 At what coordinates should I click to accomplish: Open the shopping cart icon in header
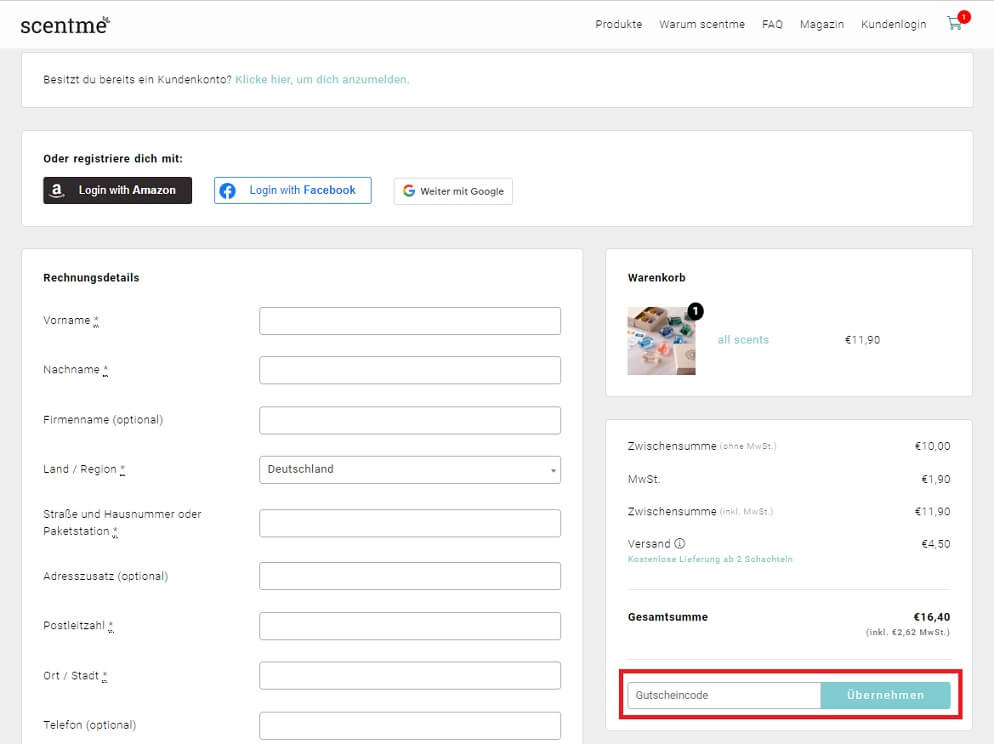point(955,23)
